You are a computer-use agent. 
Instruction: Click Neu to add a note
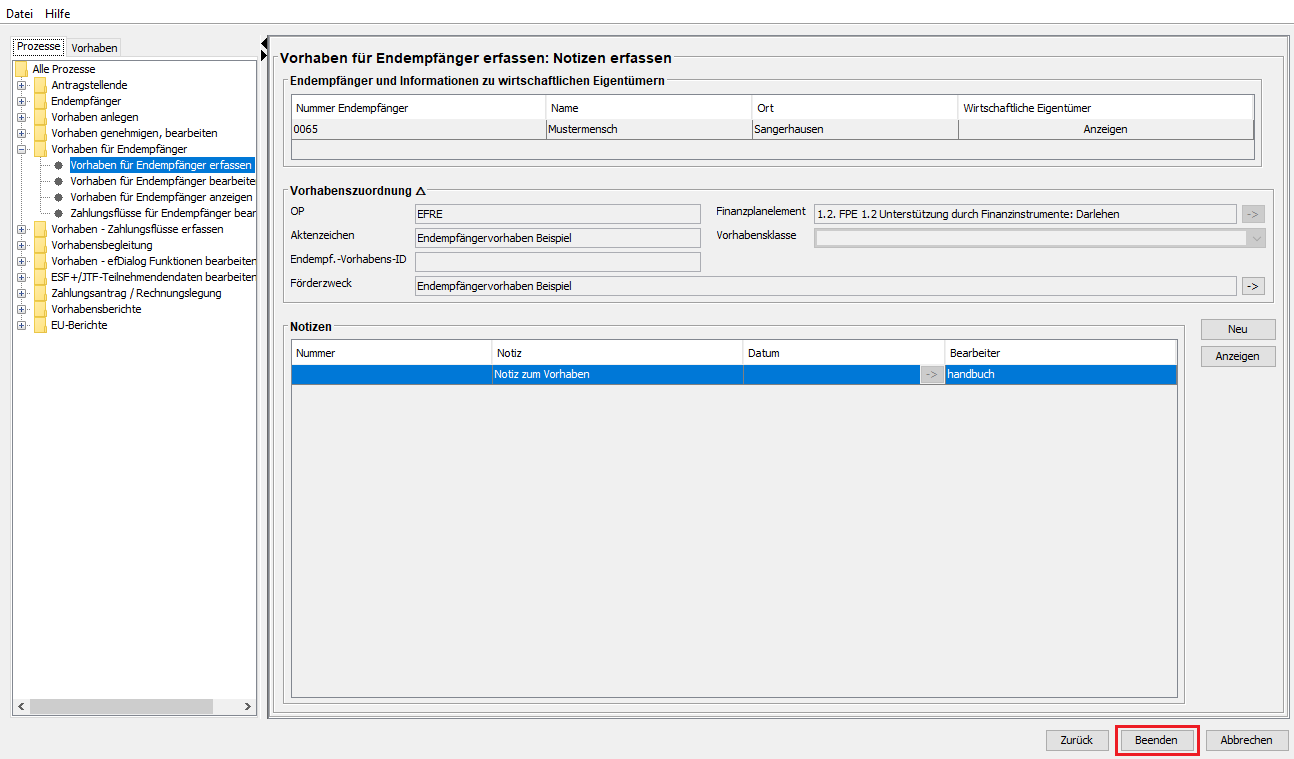(x=1238, y=329)
